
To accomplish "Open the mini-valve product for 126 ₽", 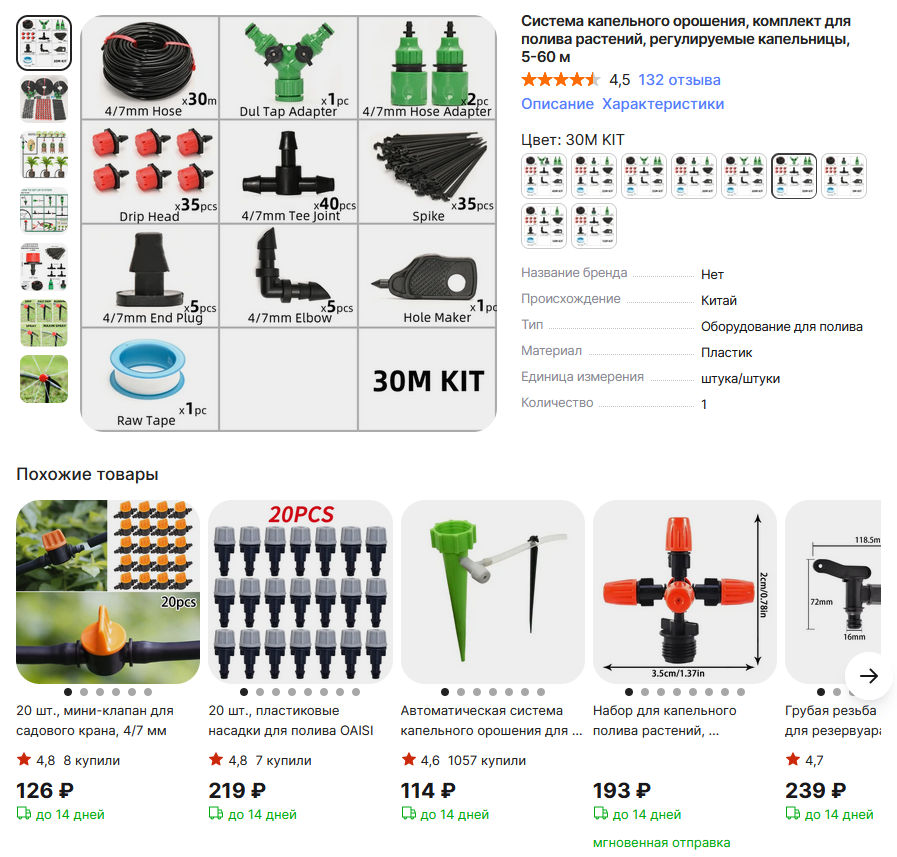I will 108,592.
